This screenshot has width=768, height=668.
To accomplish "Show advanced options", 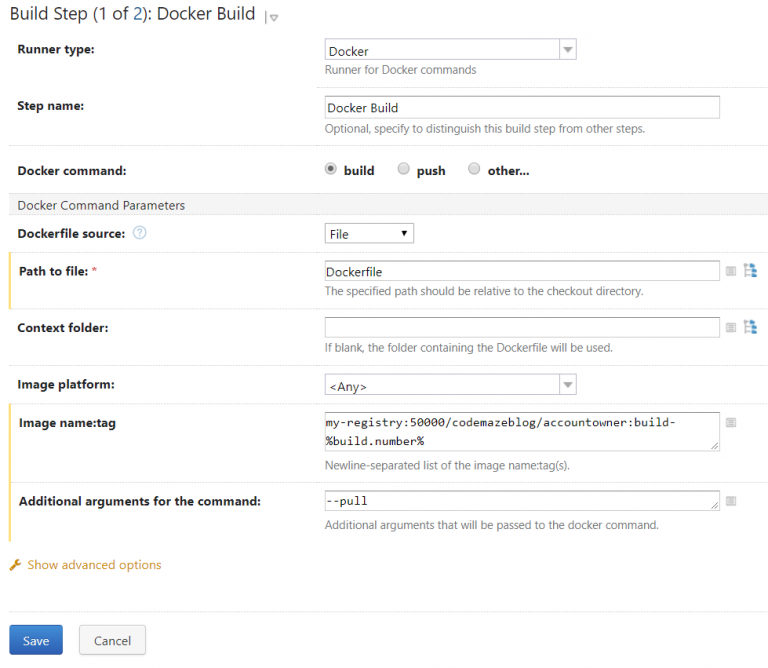I will click(94, 565).
